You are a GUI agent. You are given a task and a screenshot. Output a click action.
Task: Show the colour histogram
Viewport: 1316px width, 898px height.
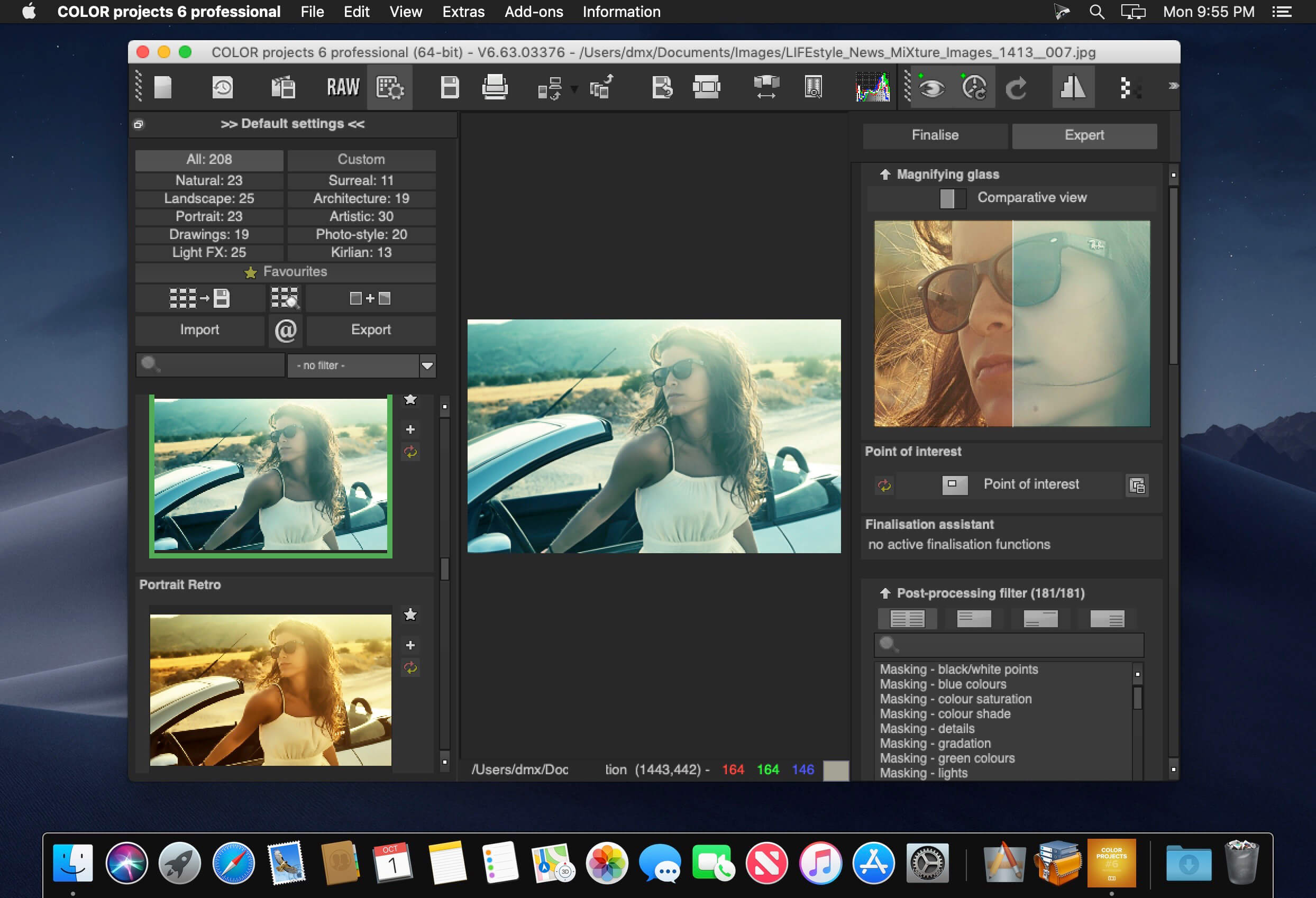pyautogui.click(x=873, y=87)
